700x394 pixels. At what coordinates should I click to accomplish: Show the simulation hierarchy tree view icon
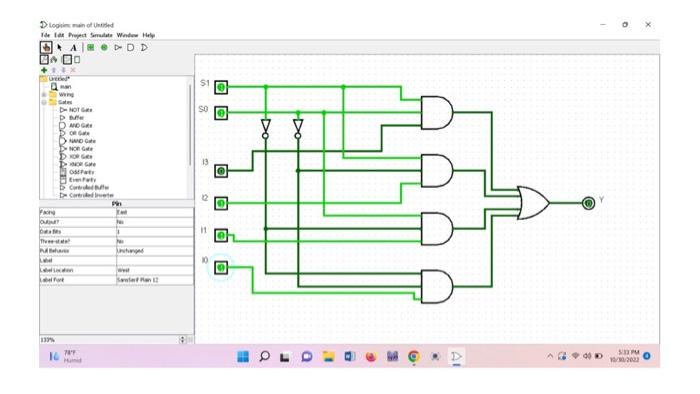[x=54, y=59]
